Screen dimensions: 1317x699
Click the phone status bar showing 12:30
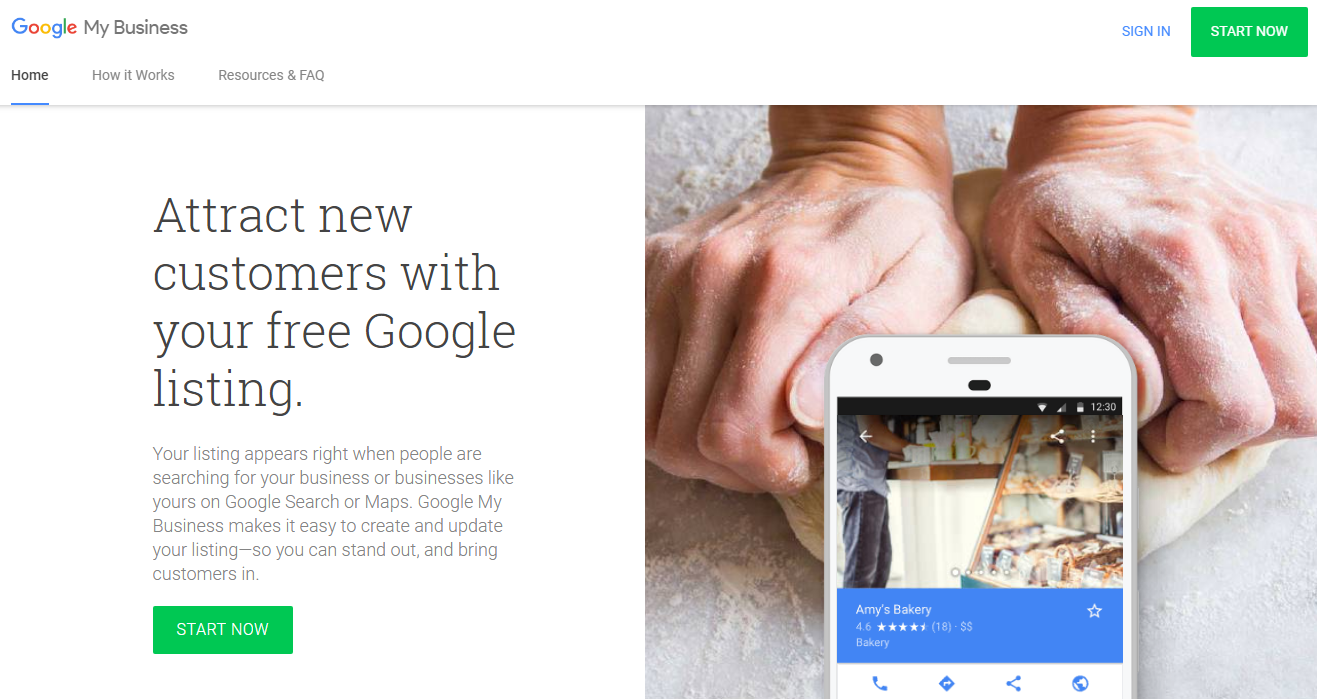click(x=980, y=407)
